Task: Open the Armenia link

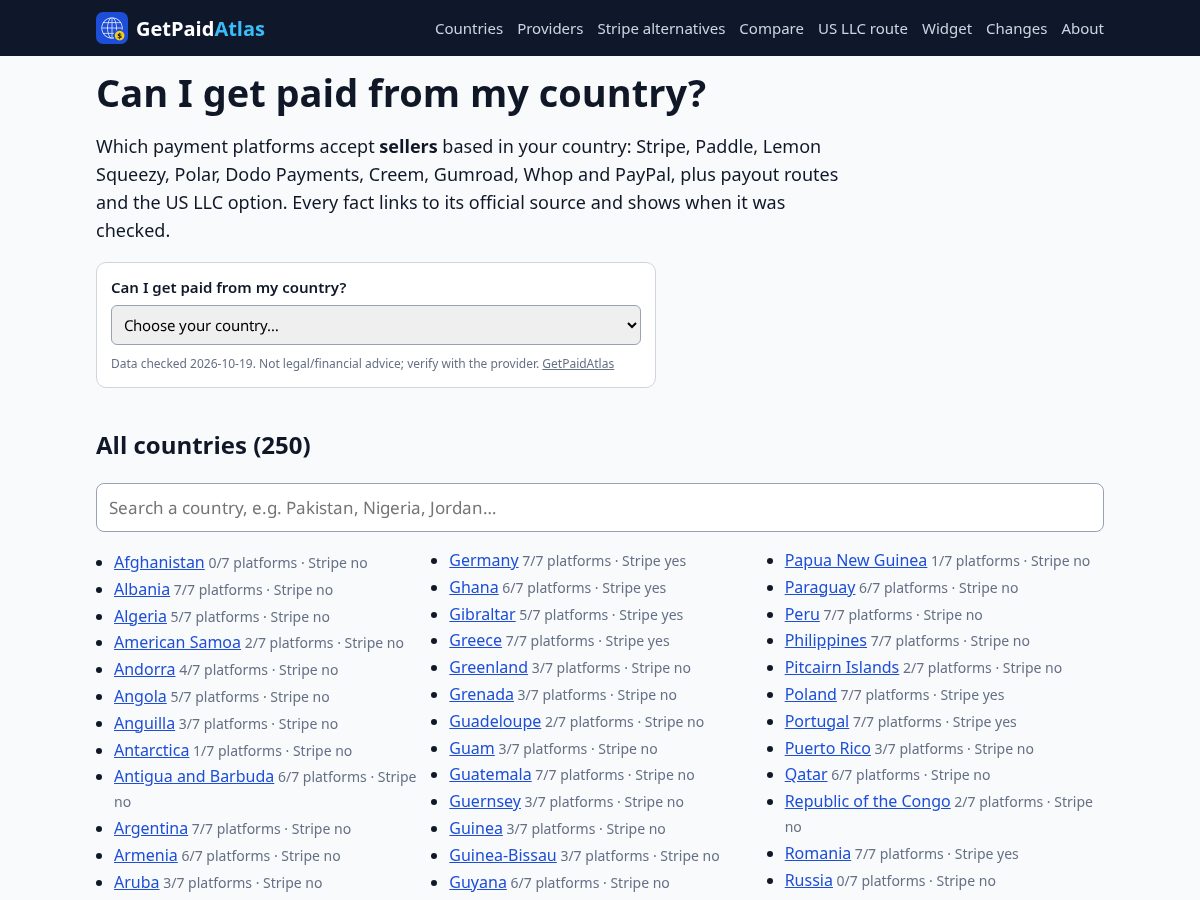Action: pos(146,855)
